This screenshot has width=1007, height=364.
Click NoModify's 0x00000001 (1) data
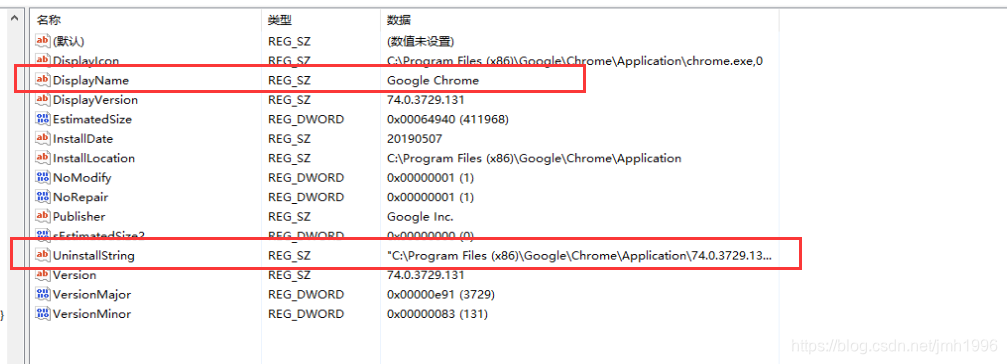(430, 177)
